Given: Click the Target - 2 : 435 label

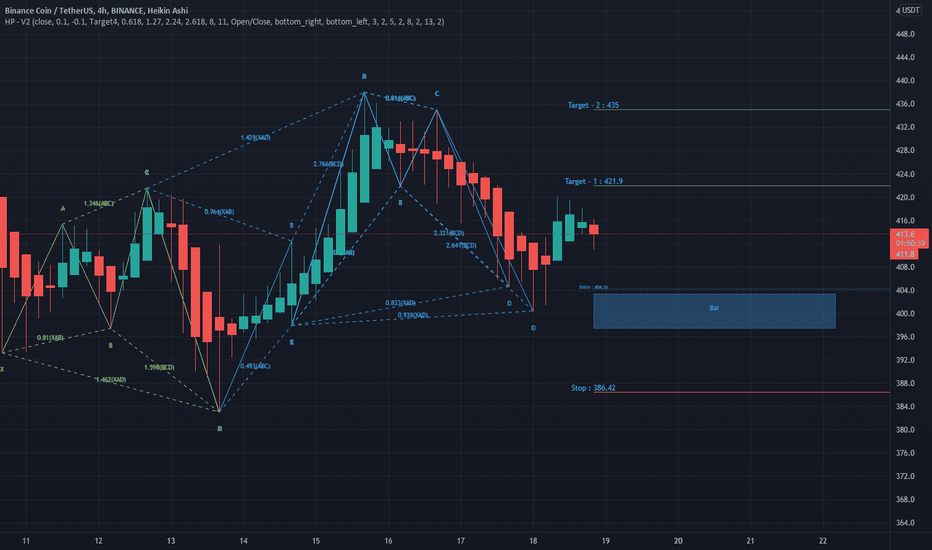Looking at the screenshot, I should (593, 105).
